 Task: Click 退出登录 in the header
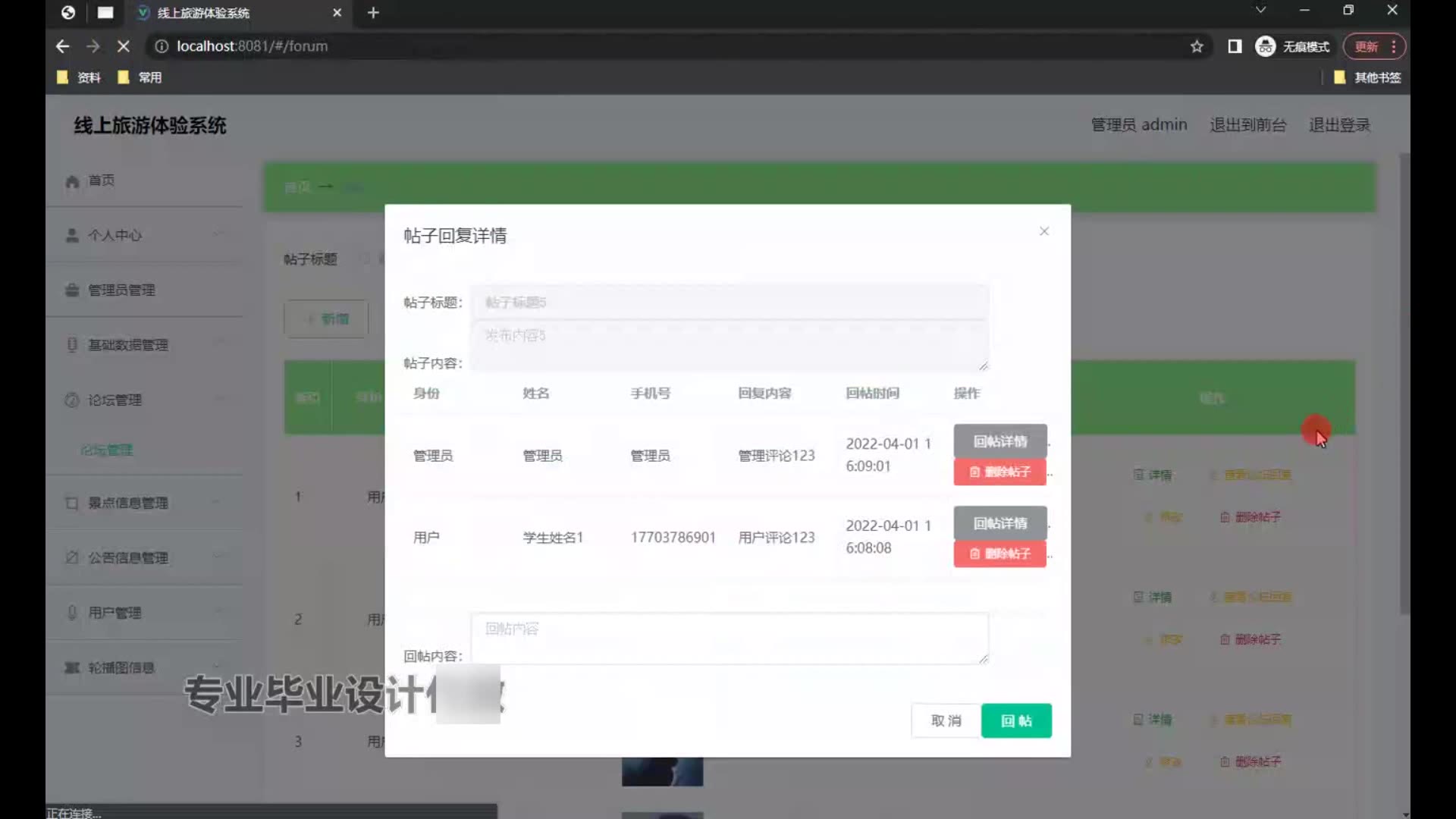(x=1339, y=125)
